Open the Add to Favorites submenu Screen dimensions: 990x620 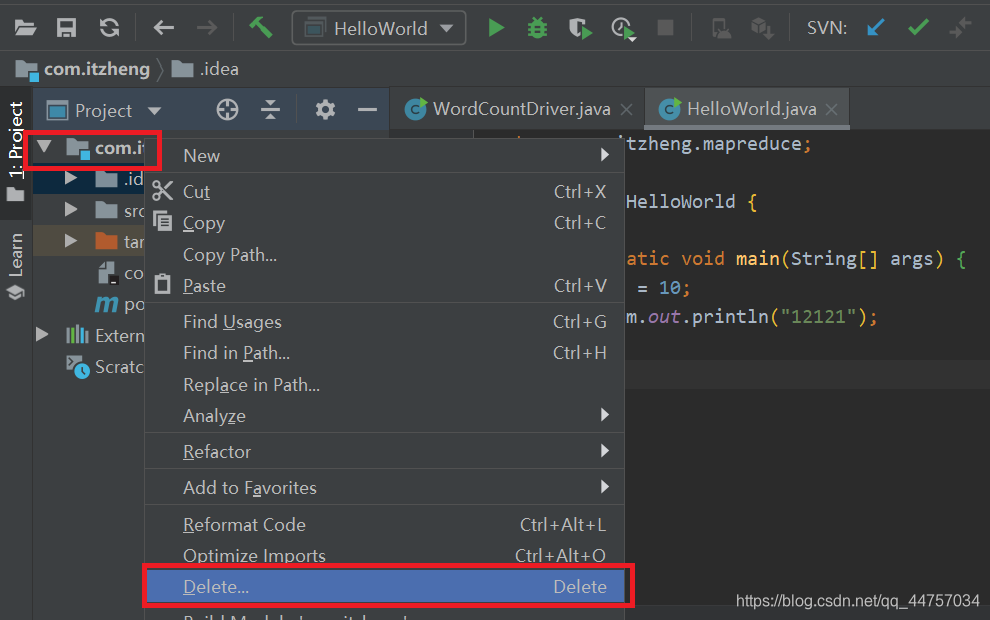point(385,487)
